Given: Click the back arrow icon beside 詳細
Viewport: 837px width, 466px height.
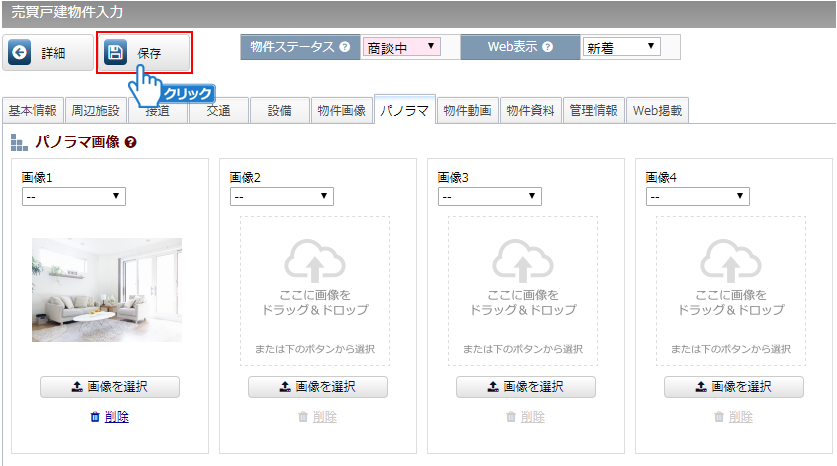Looking at the screenshot, I should click(x=20, y=53).
